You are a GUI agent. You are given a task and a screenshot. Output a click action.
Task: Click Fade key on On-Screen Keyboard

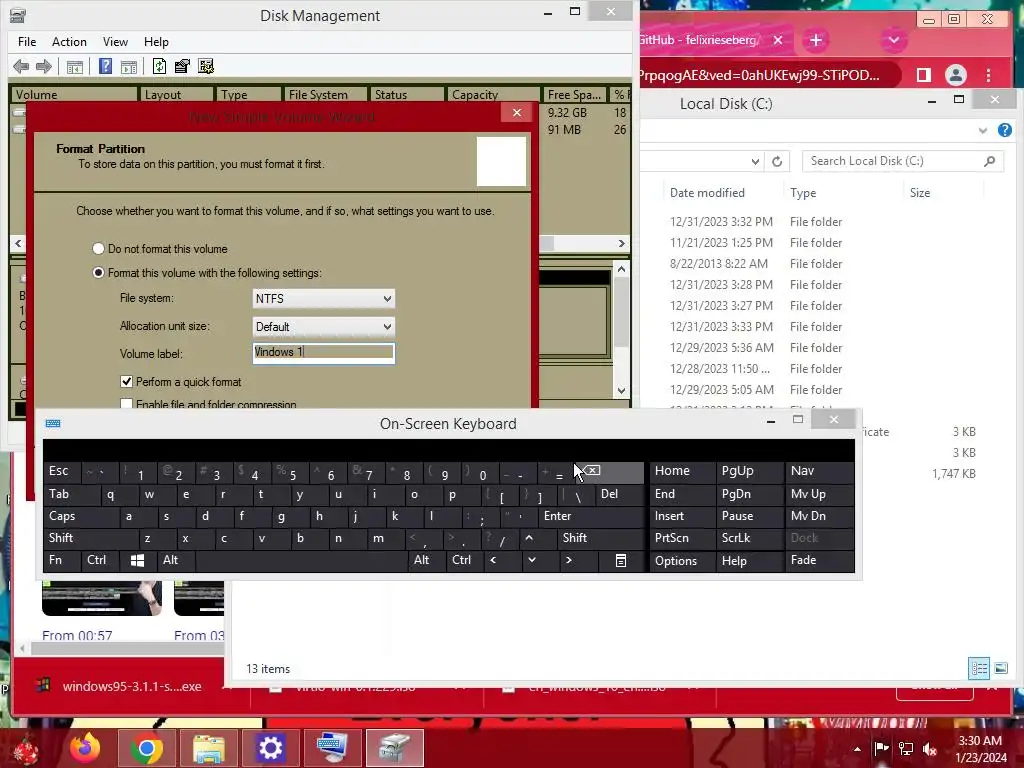820,560
